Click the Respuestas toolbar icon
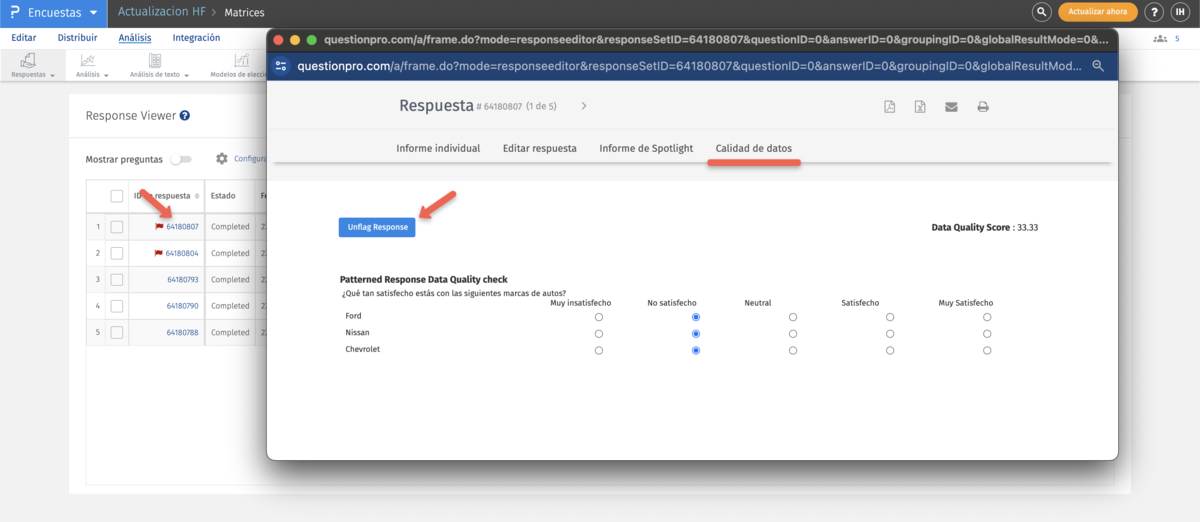This screenshot has width=1200, height=522. tap(29, 60)
